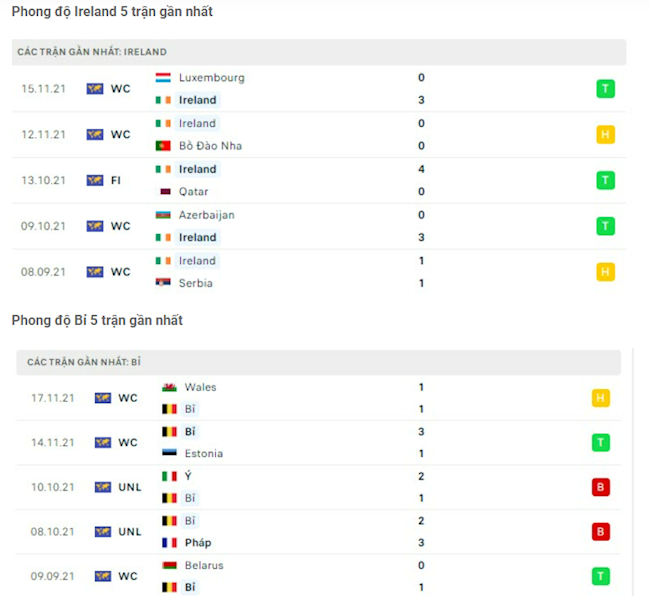Click yellow H badge for Bồ Đào Nha match
Viewport: 650px width, 604px height.
pos(605,134)
